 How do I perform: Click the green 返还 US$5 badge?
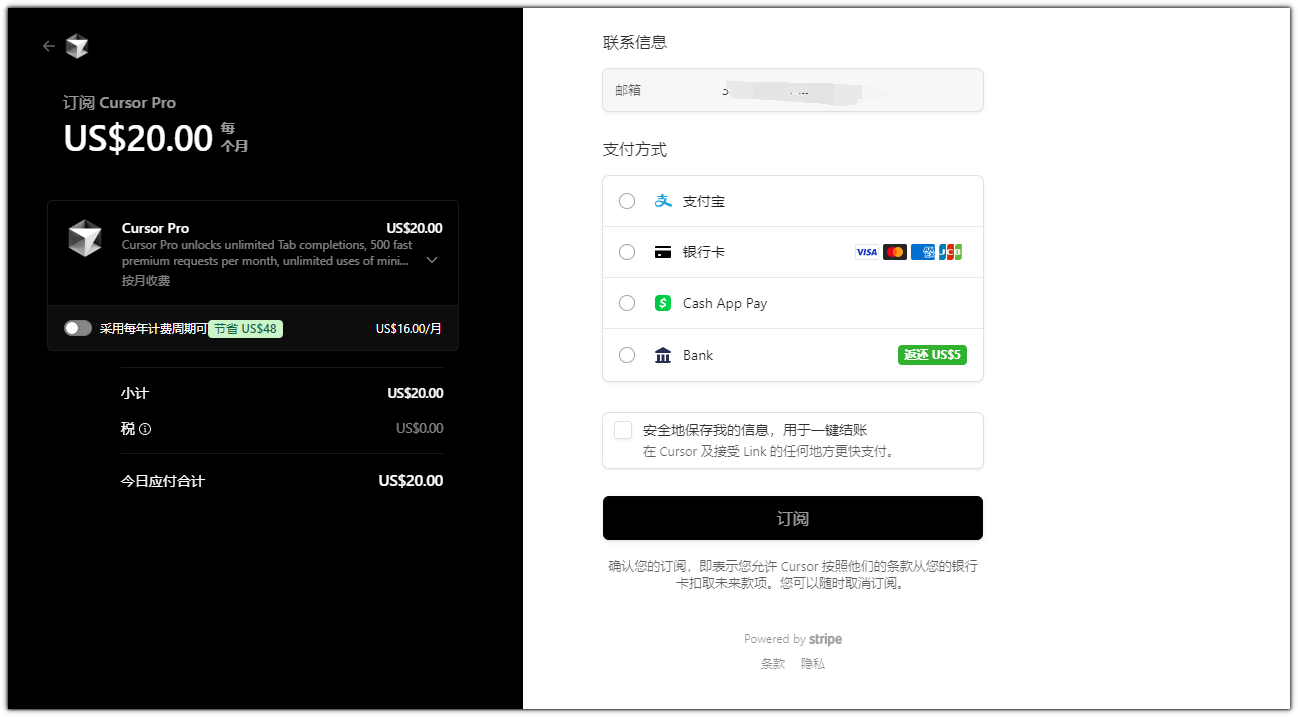[932, 355]
